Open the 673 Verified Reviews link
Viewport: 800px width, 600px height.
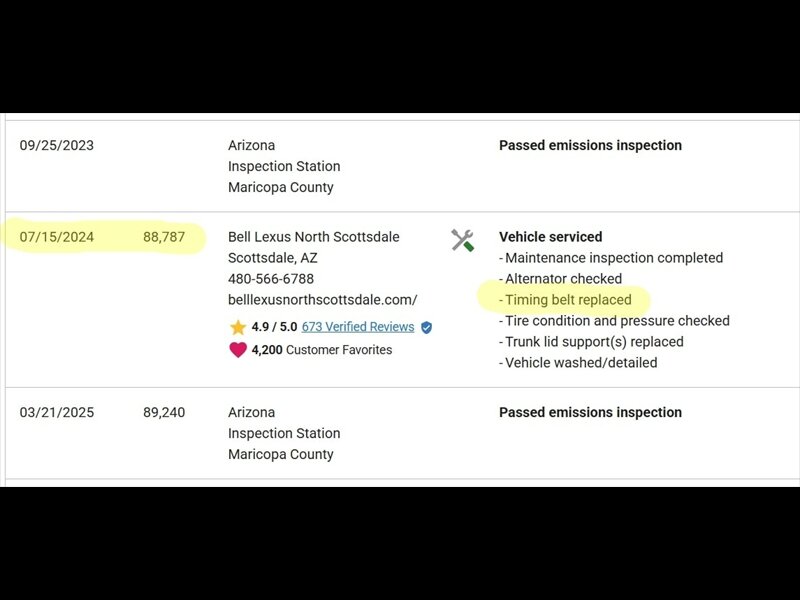(x=358, y=327)
